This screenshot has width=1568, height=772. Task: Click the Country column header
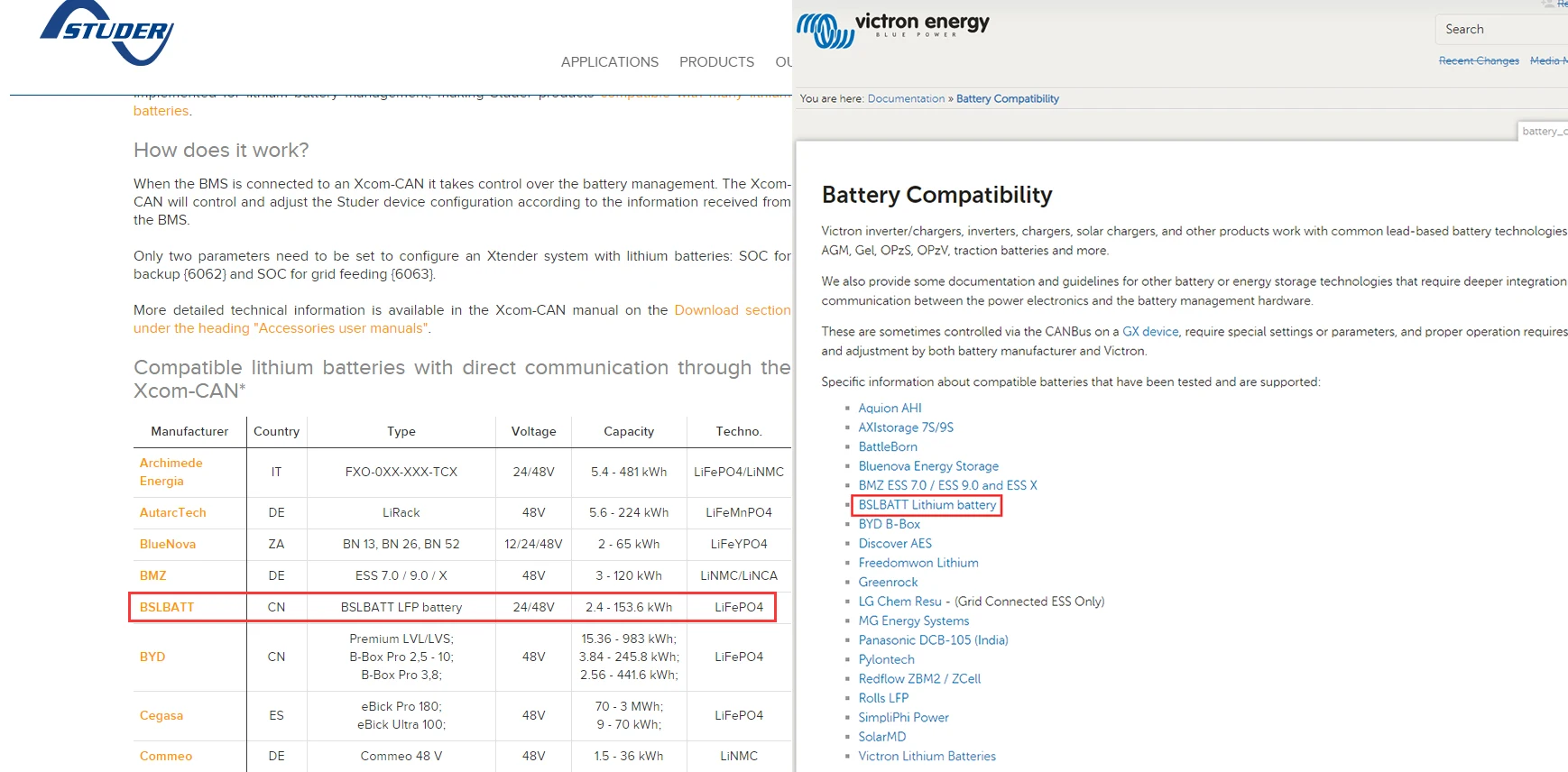(276, 431)
